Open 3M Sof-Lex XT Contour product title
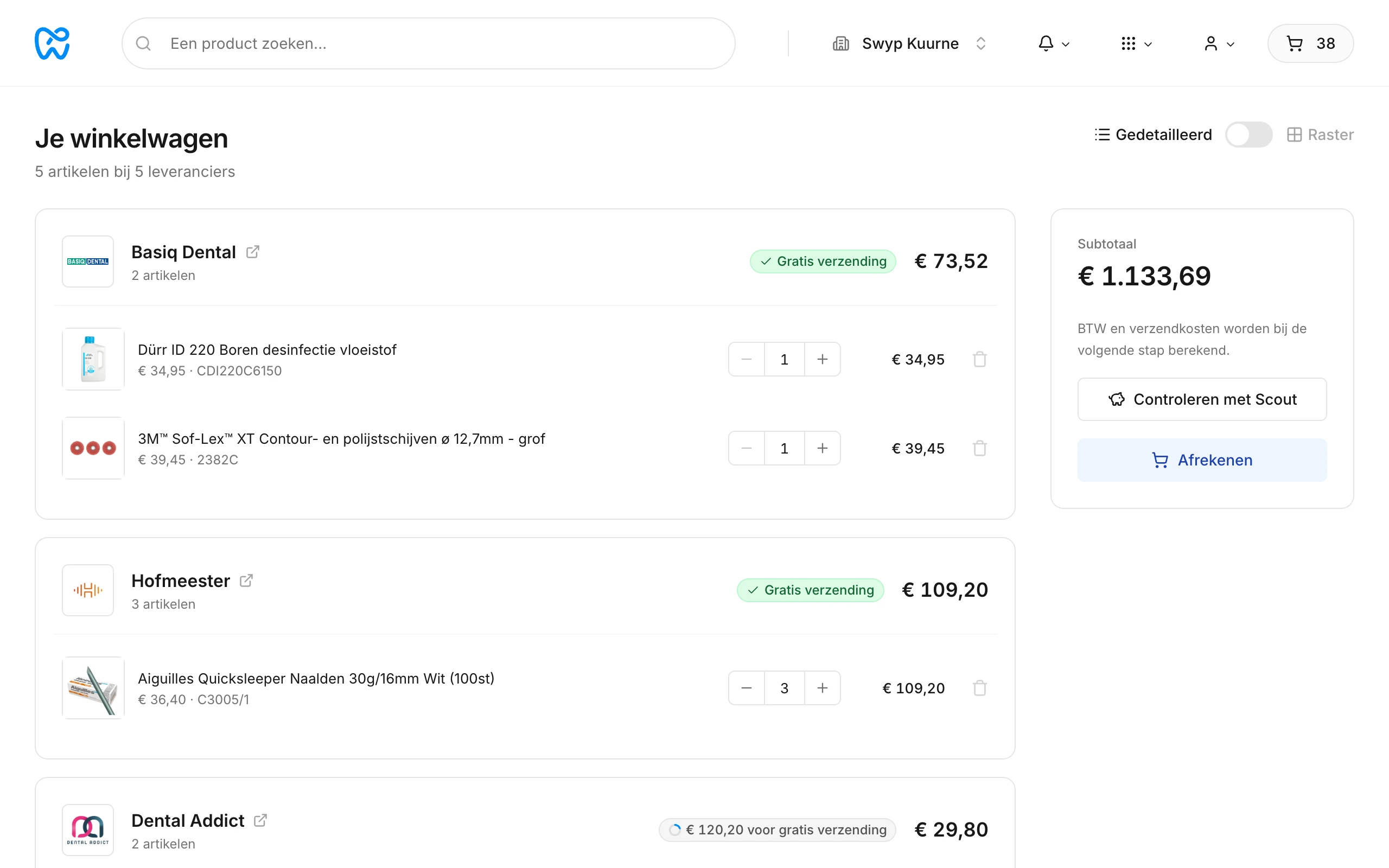 click(x=341, y=438)
